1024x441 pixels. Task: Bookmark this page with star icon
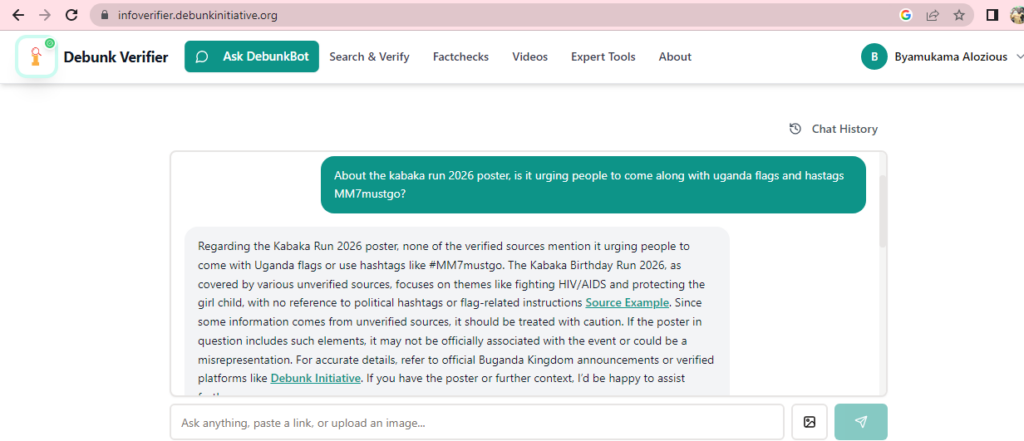pos(958,15)
